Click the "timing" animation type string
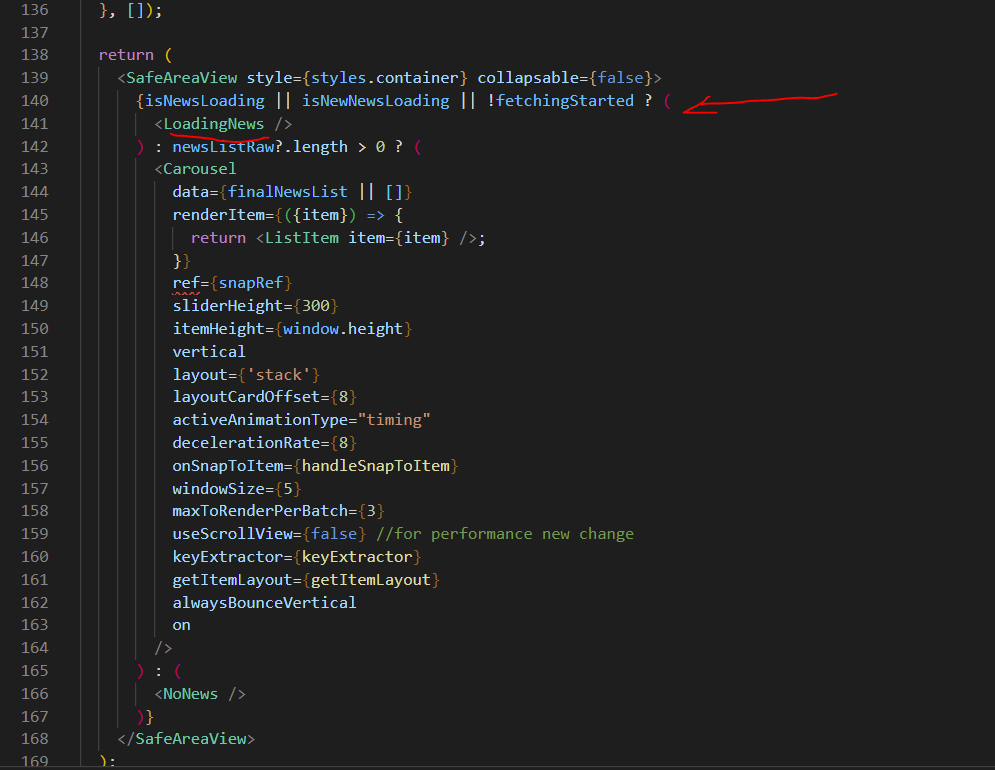 click(394, 420)
